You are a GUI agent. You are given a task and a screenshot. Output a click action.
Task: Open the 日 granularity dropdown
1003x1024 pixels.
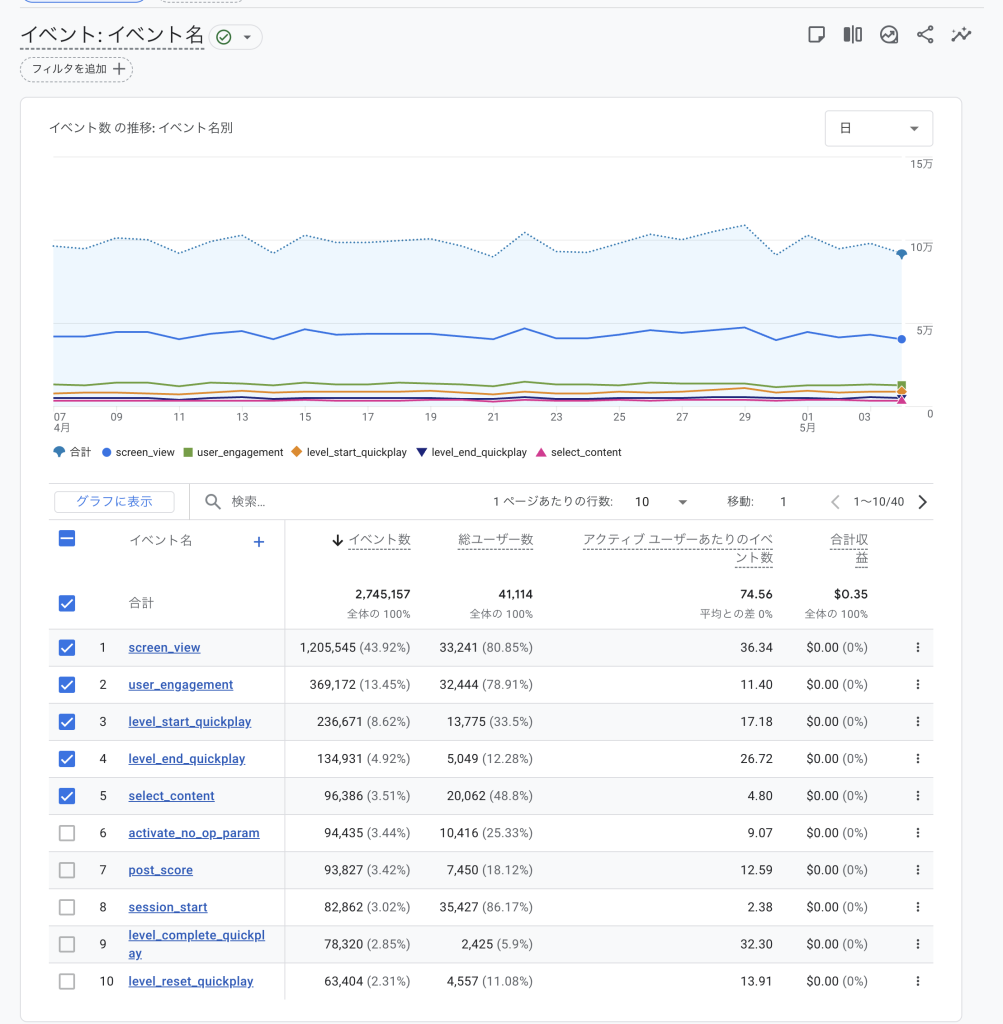878,128
